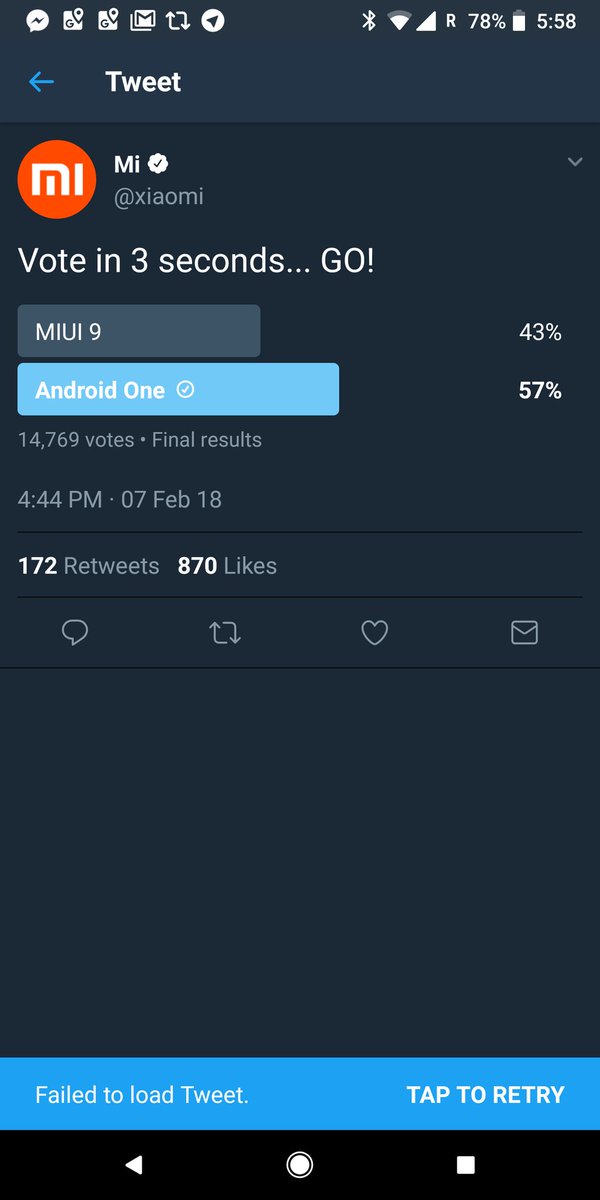This screenshot has height=1200, width=600.
Task: View the 172 Retweets list
Action: click(89, 566)
